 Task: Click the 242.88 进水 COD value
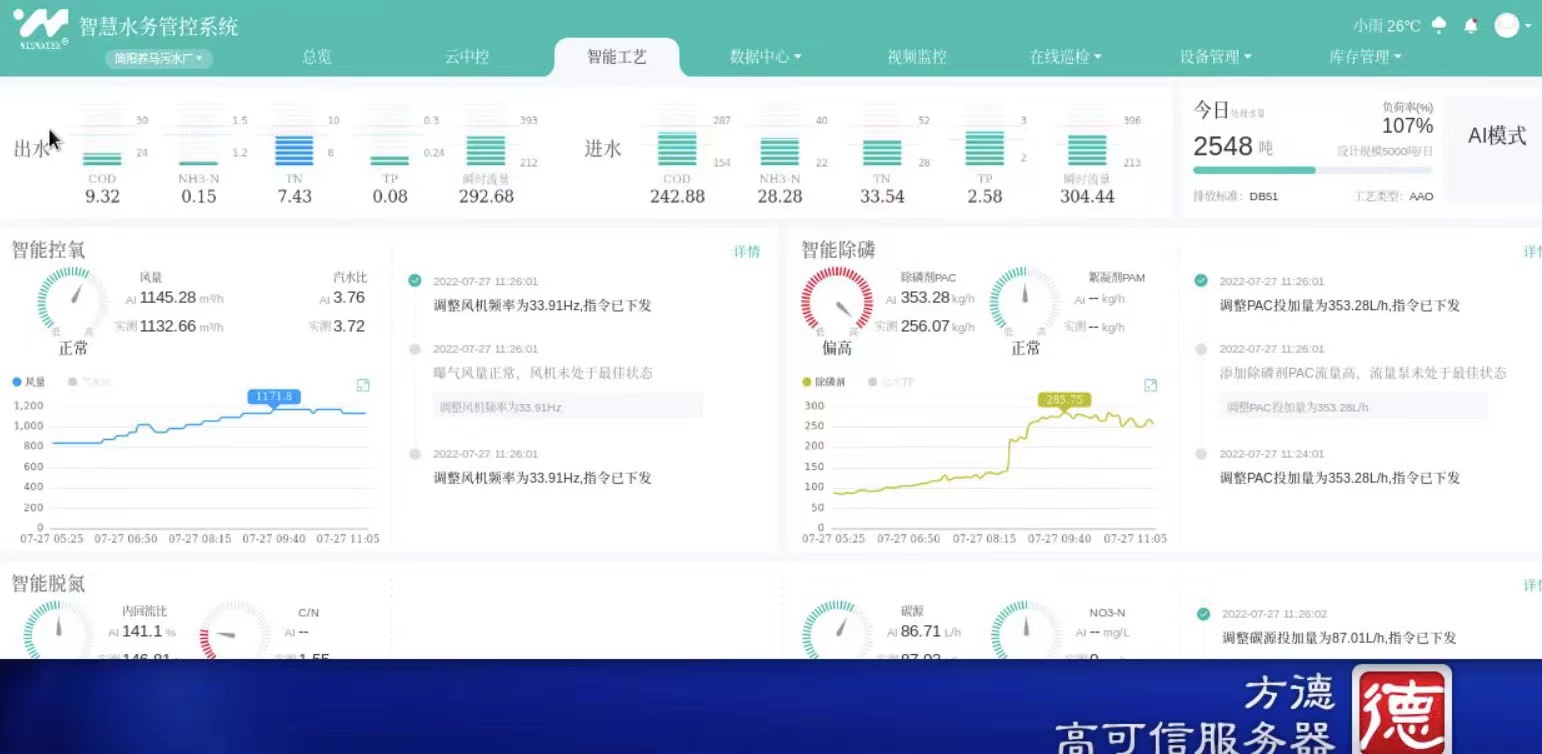click(x=677, y=196)
